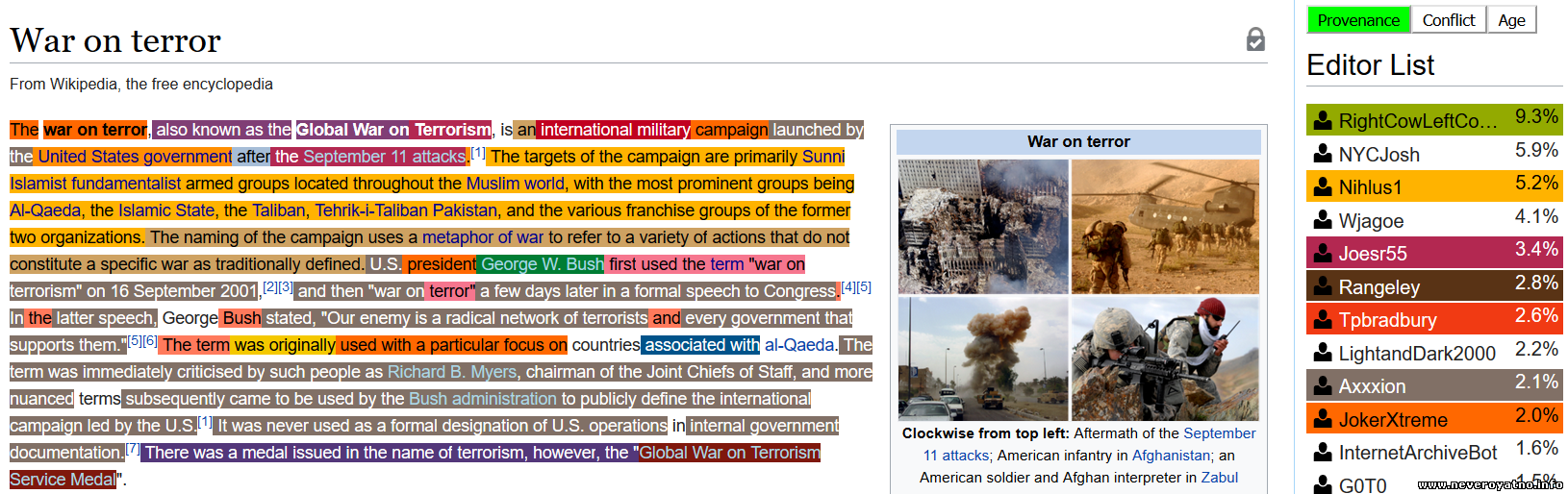The width and height of the screenshot is (1568, 494).
Task: Select the Age tab
Action: coord(1511,20)
